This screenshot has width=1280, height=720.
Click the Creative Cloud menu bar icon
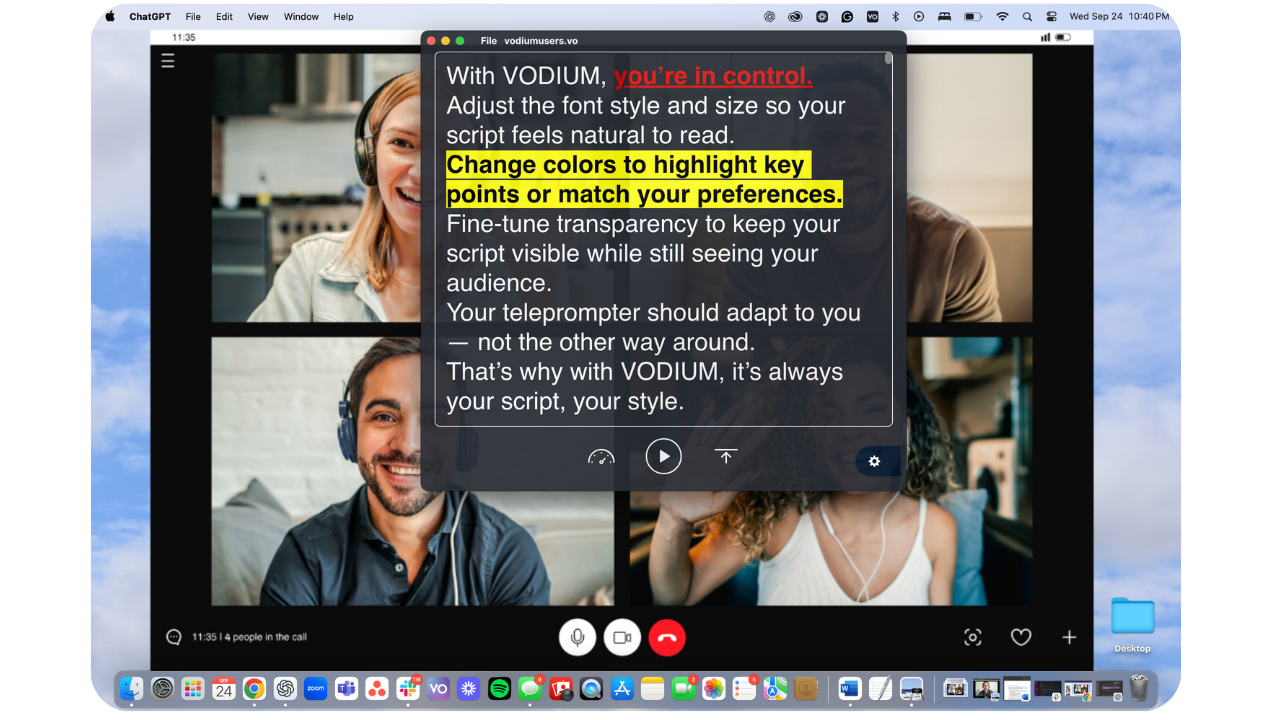[795, 16]
